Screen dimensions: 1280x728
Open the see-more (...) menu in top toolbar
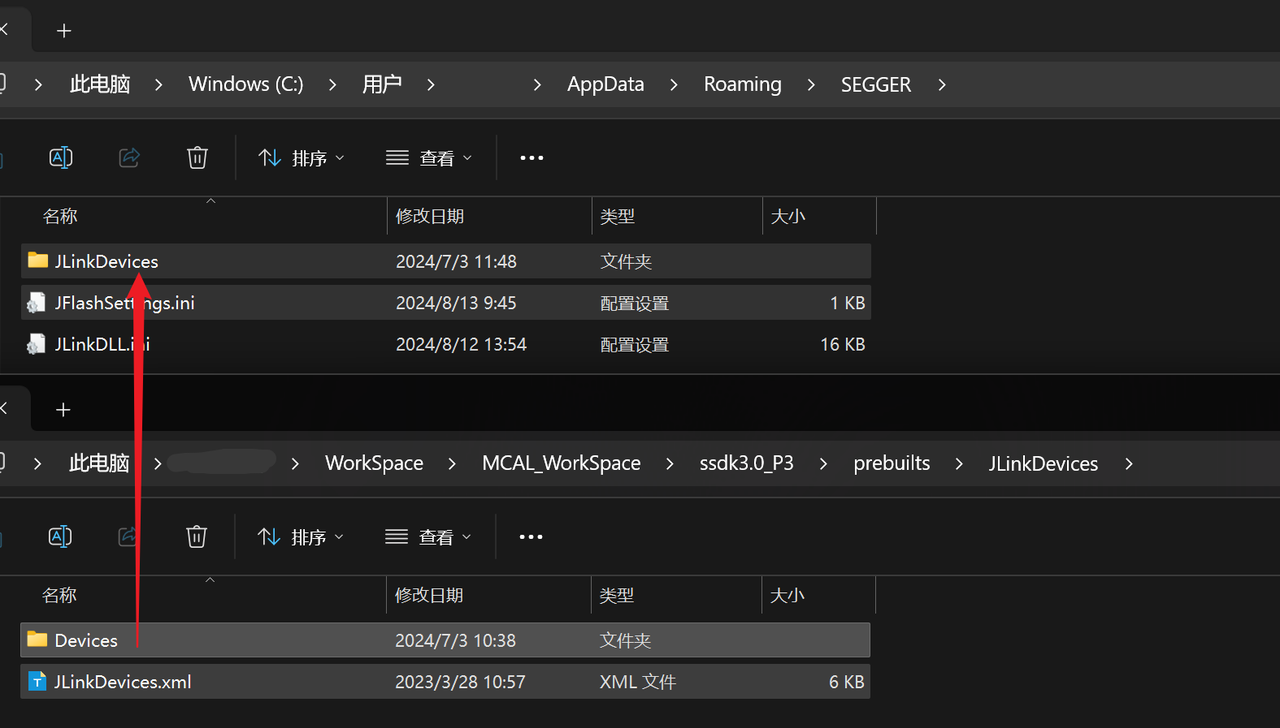(x=531, y=157)
